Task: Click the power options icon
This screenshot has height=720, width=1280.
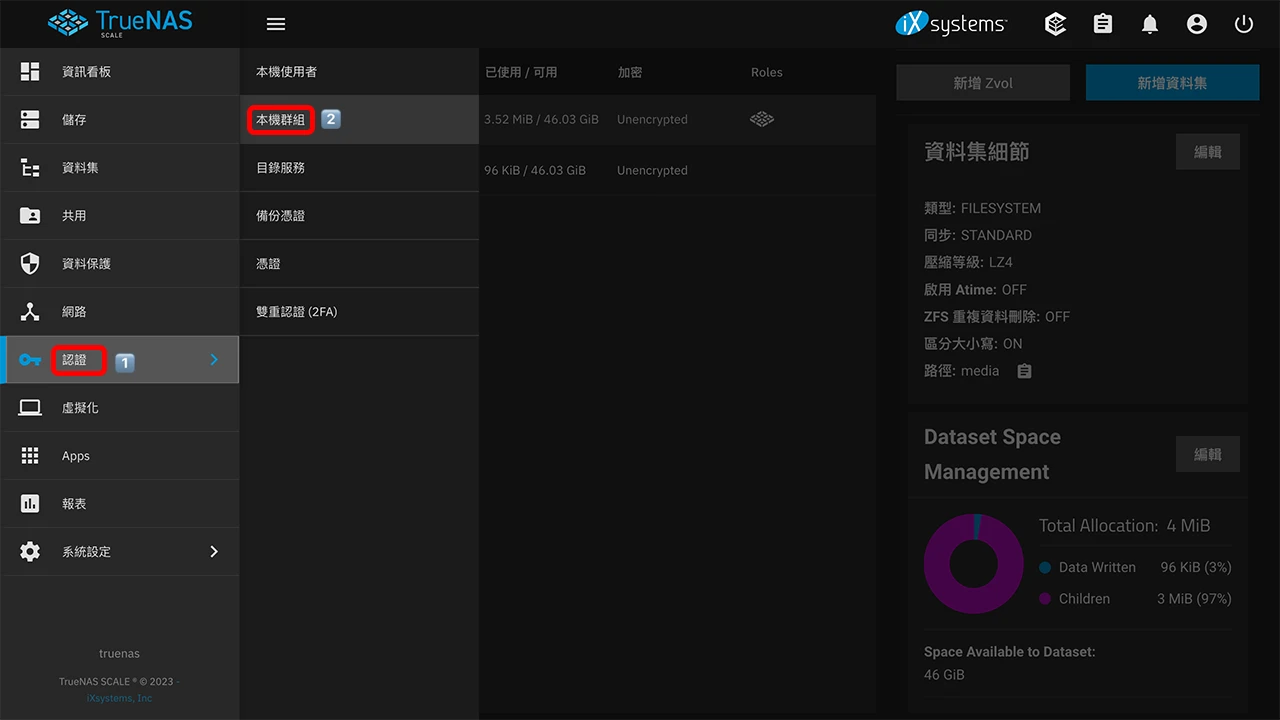Action: (1243, 24)
